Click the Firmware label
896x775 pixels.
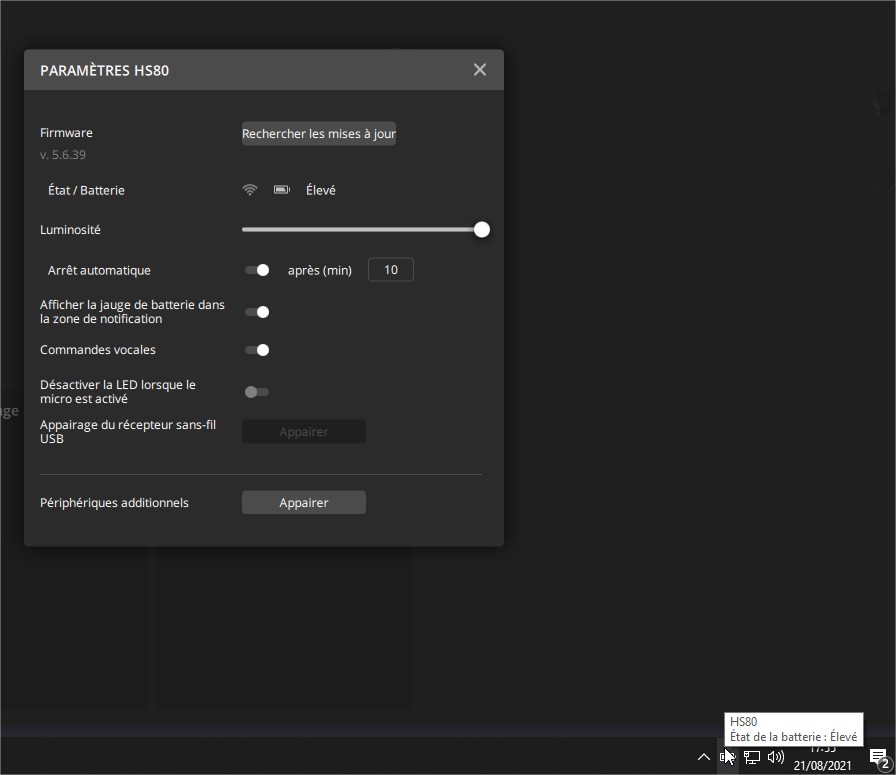(66, 133)
